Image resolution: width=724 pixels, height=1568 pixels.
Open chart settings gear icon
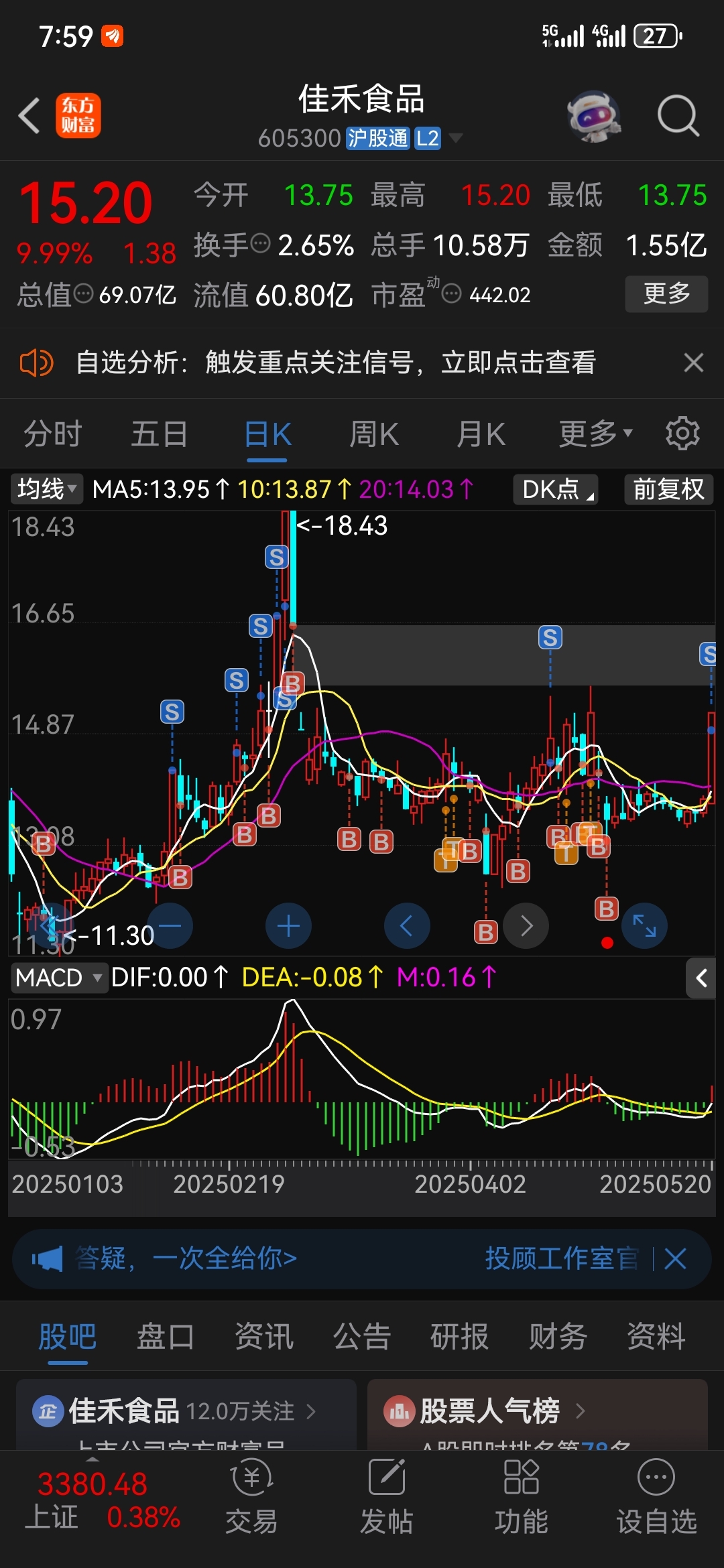click(x=682, y=434)
